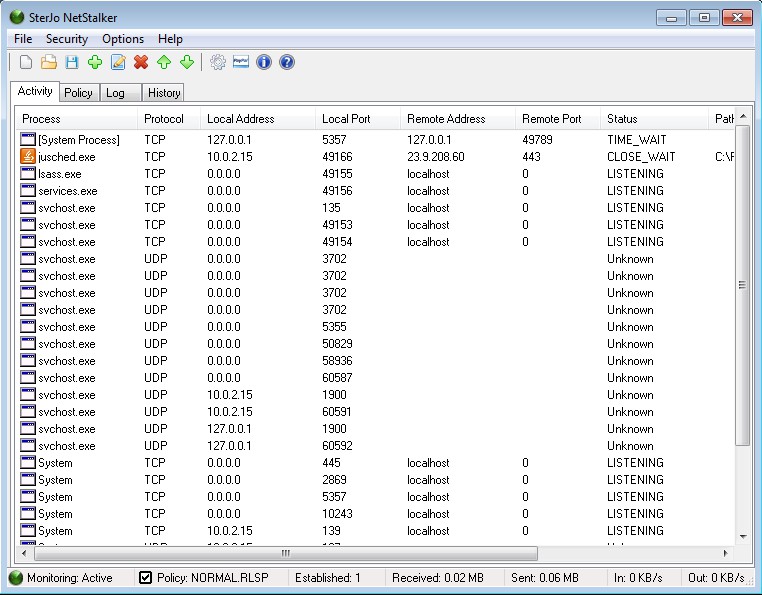This screenshot has width=762, height=595.
Task: Open settings via the gear icon
Action: point(218,63)
